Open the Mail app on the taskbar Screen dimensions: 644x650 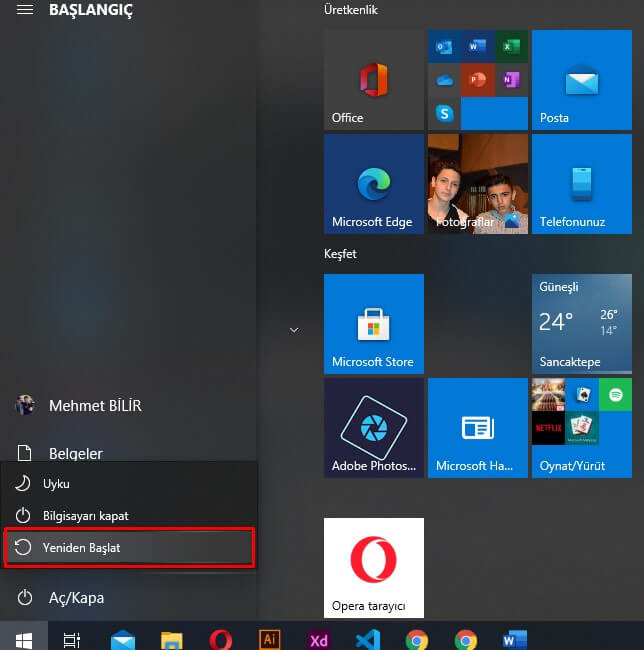123,640
